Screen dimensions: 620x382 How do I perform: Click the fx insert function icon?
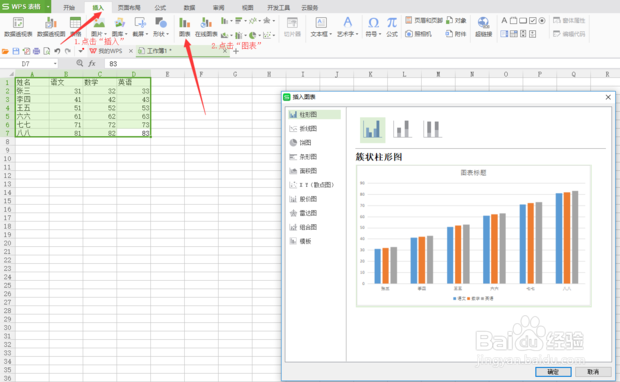pos(92,63)
